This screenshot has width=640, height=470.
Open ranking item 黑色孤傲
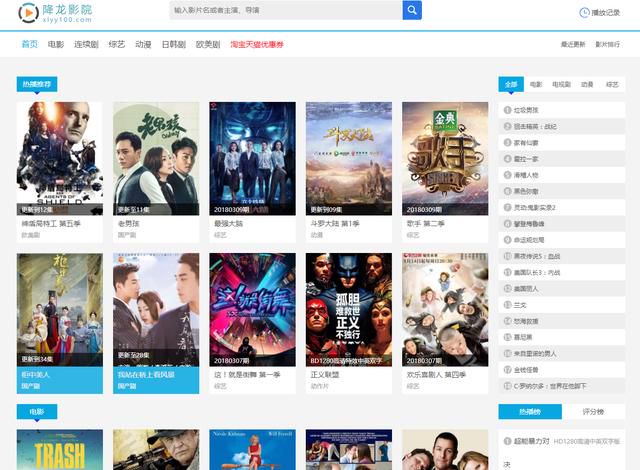[526, 191]
